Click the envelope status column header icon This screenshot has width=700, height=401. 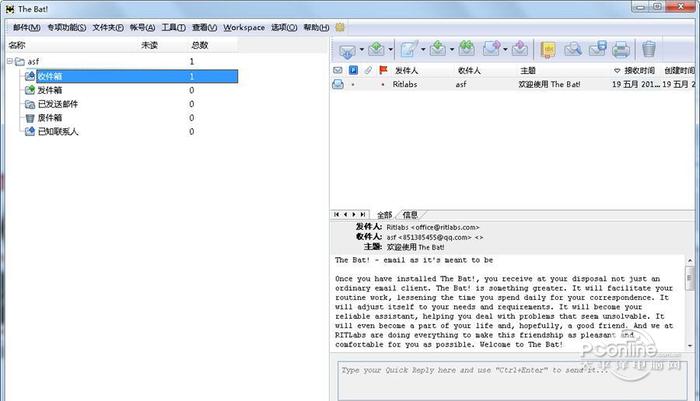click(x=338, y=71)
